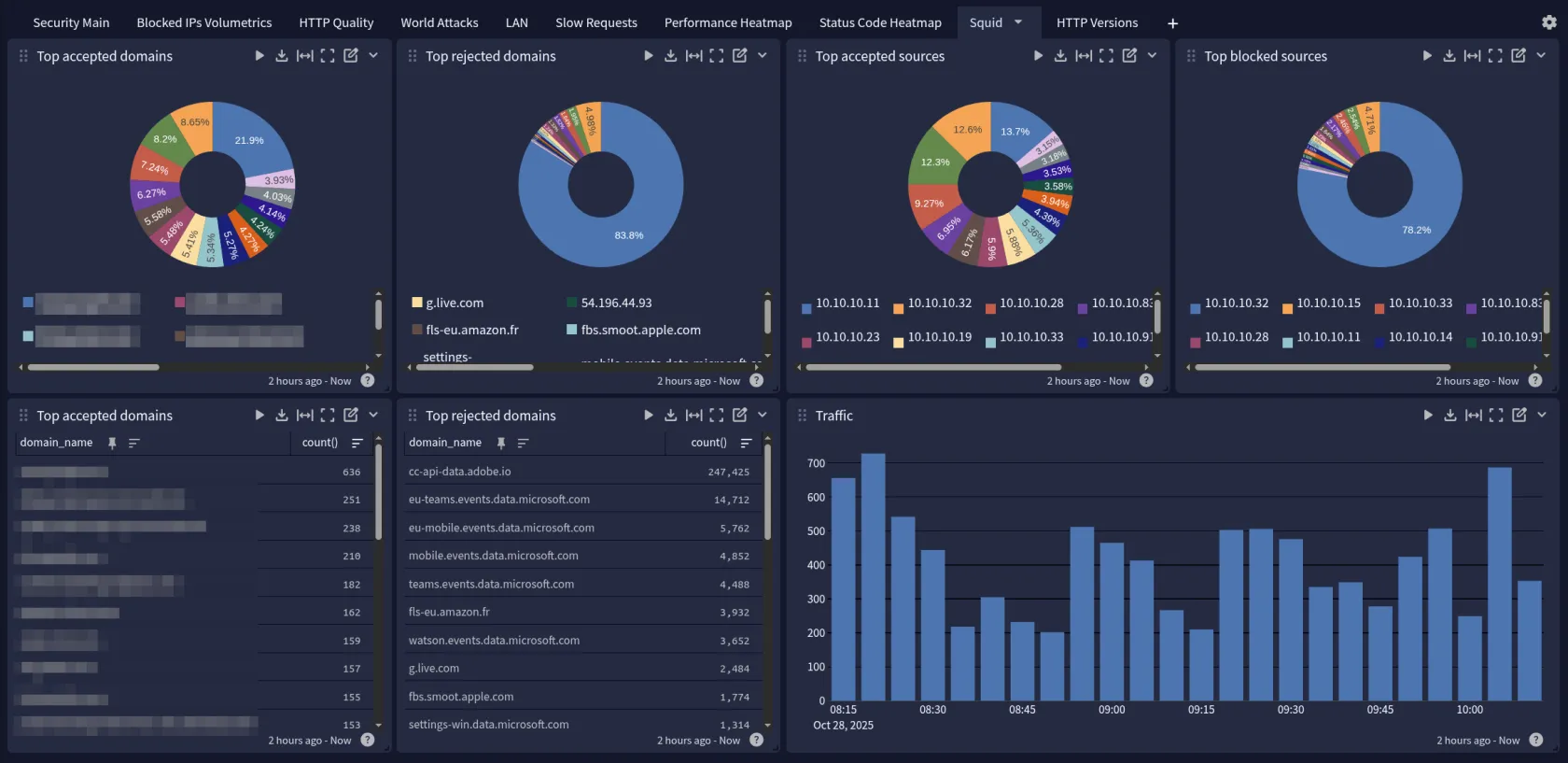Viewport: 1568px width, 763px height.
Task: Edit the Top blocked sources panel
Action: tap(1519, 56)
